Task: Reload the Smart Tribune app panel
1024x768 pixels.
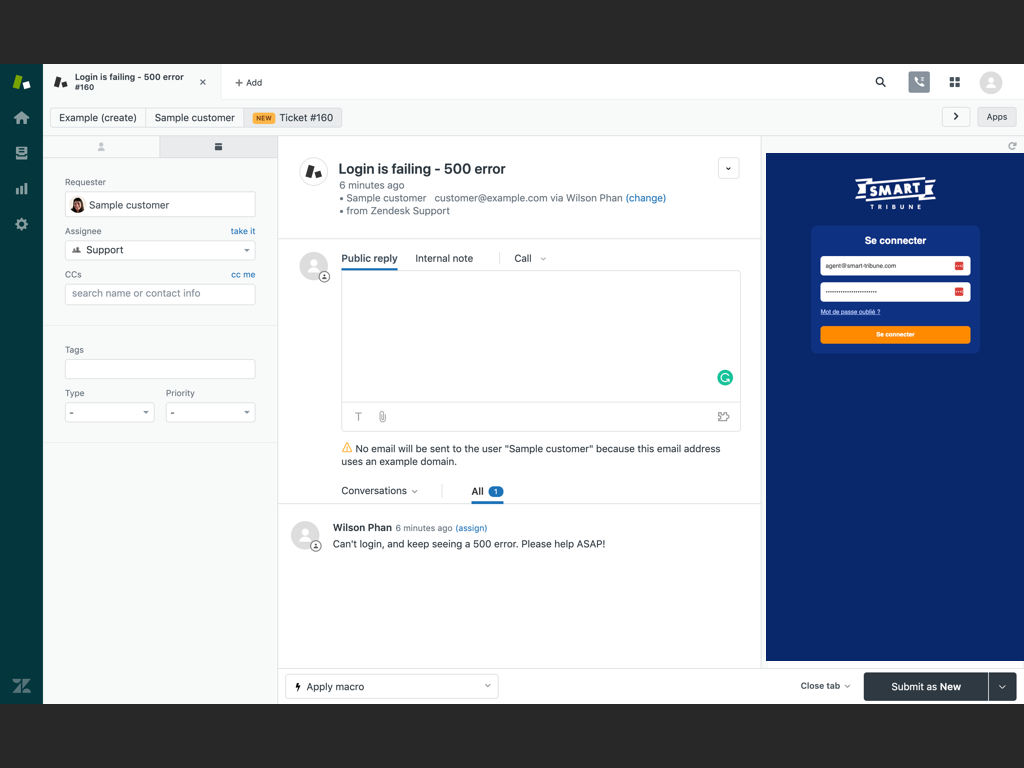Action: 1012,146
